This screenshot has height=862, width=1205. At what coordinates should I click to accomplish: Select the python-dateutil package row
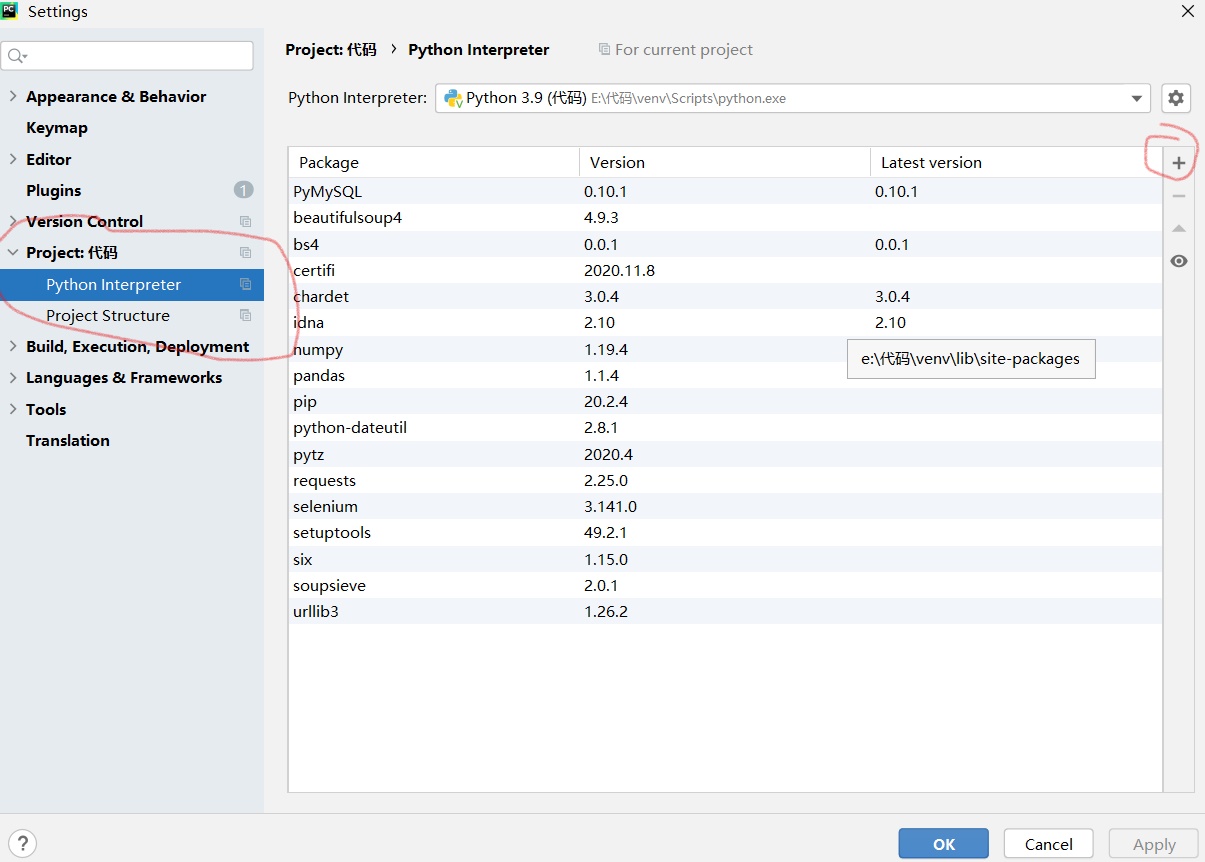point(725,428)
